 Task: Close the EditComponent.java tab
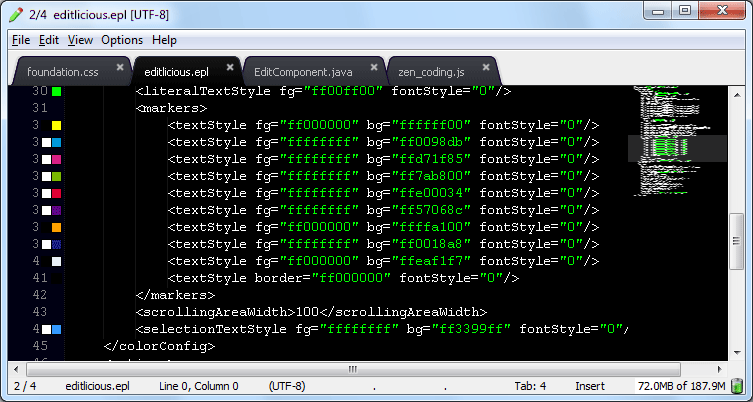[x=375, y=68]
